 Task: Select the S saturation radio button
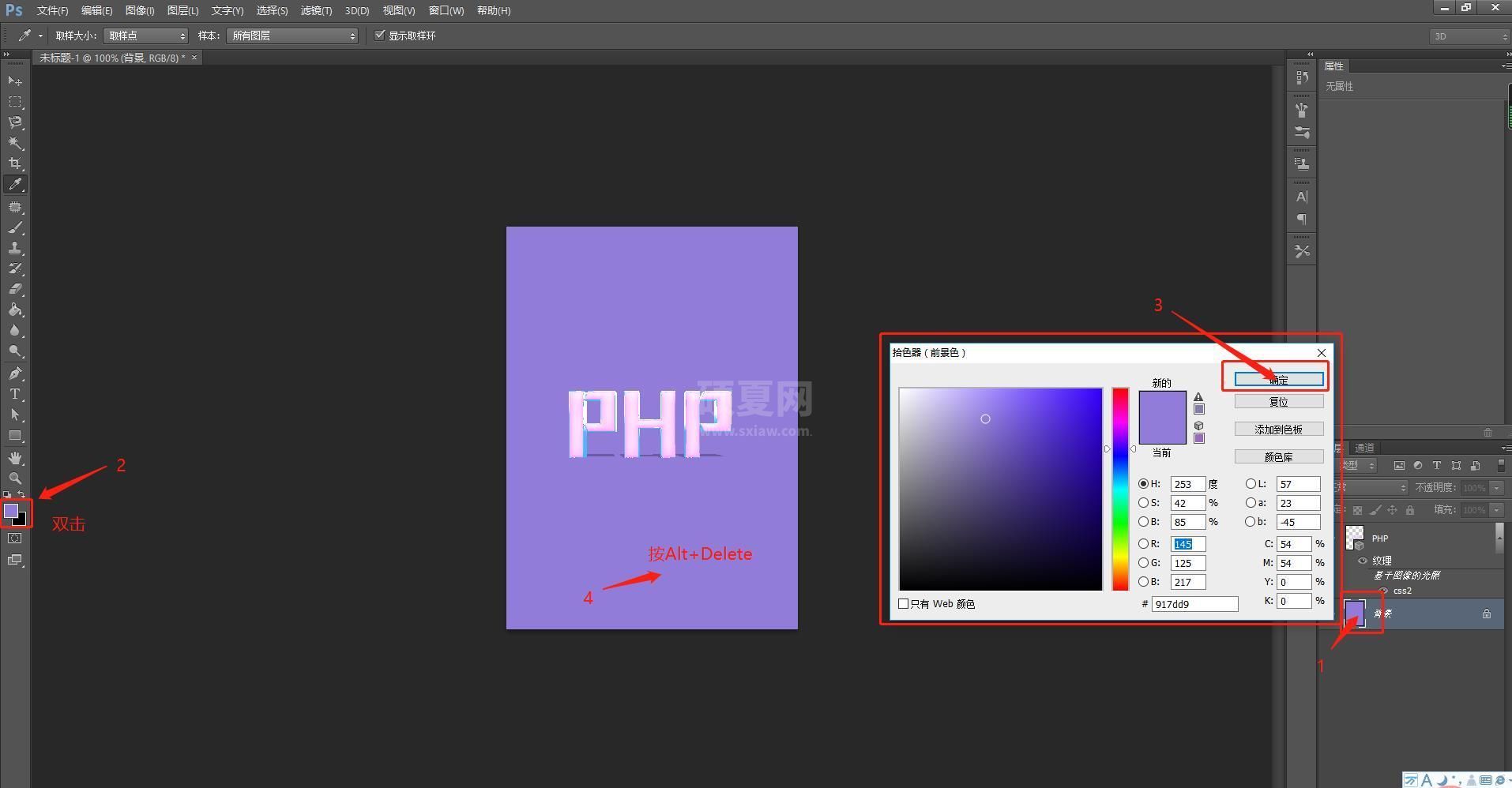tap(1143, 503)
